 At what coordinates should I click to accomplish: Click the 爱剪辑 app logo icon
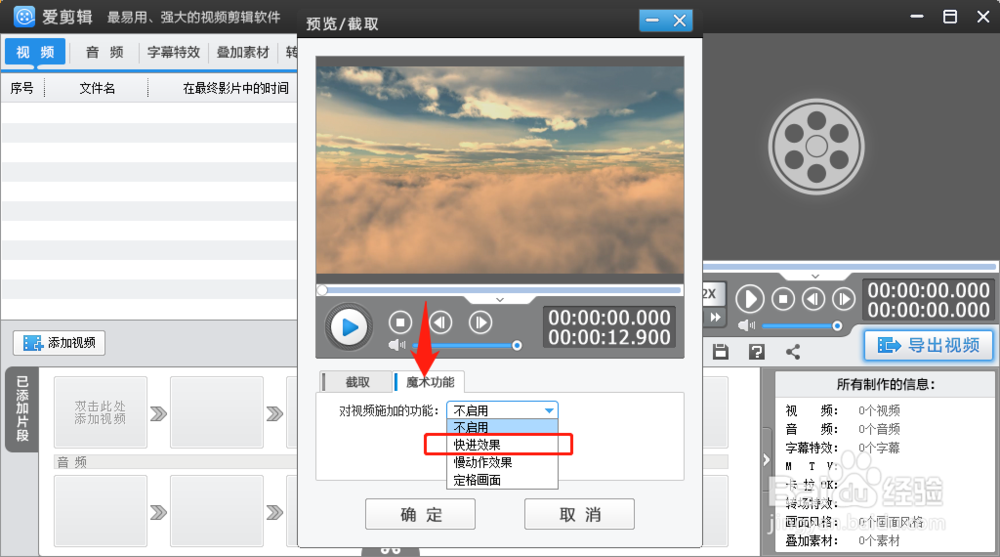24,16
